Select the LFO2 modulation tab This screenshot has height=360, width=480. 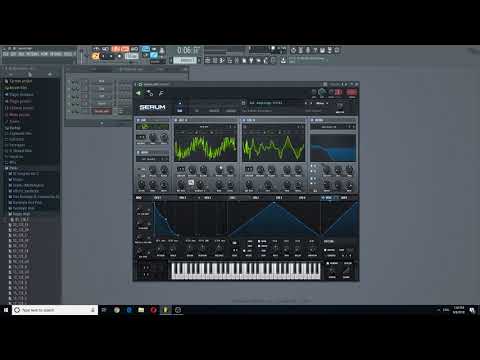tap(256, 198)
